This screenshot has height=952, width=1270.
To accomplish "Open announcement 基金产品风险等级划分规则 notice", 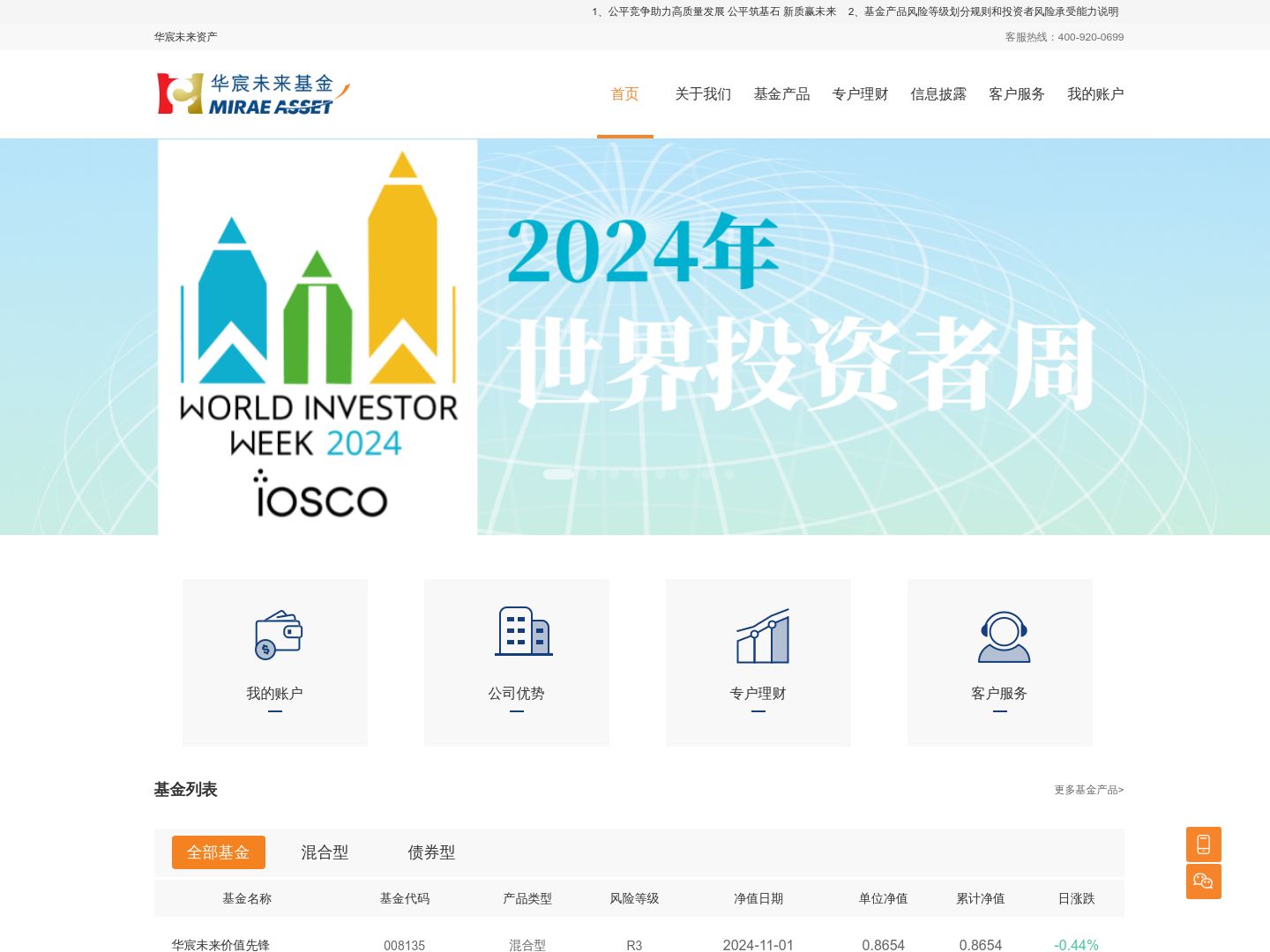I will point(983,11).
